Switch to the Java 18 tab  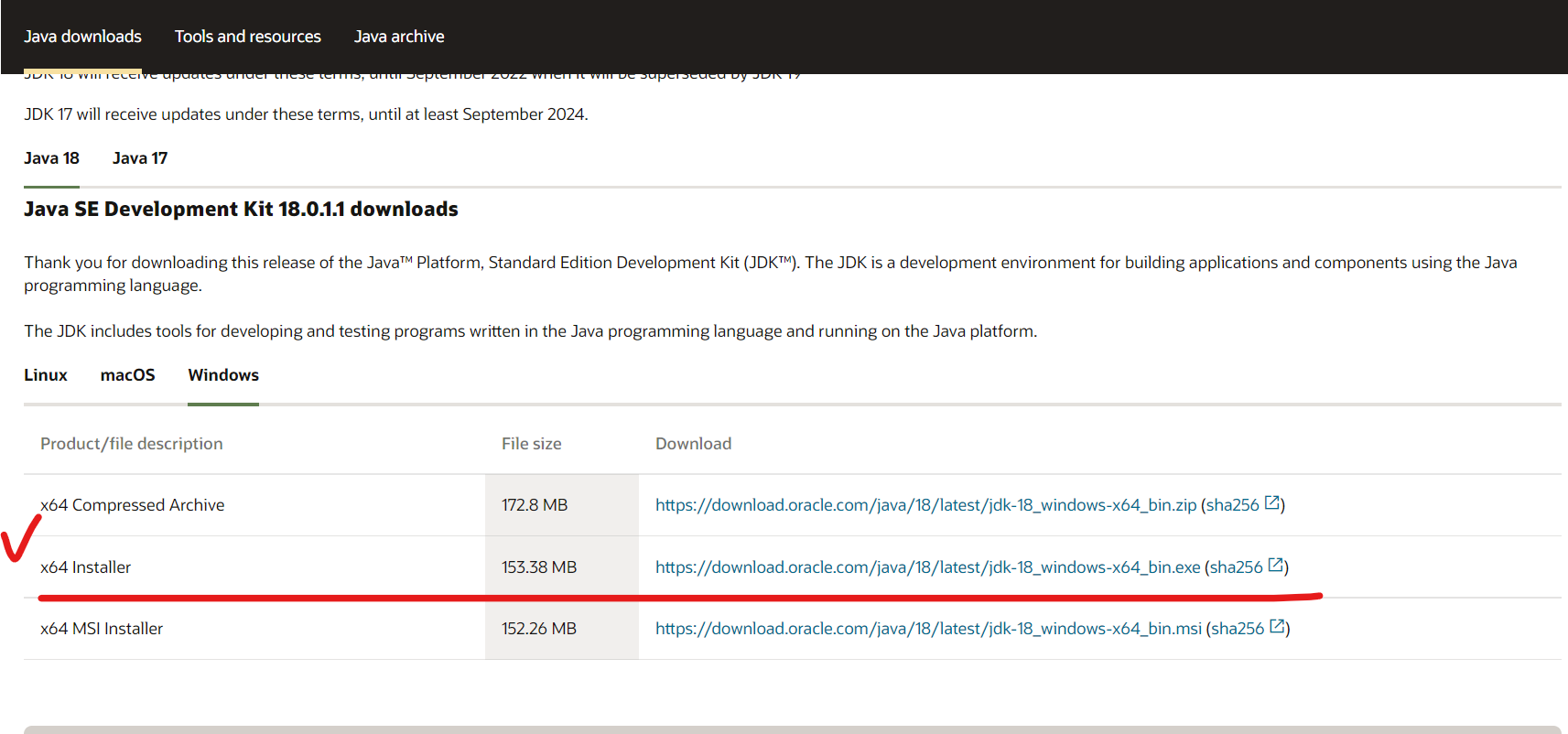point(51,158)
